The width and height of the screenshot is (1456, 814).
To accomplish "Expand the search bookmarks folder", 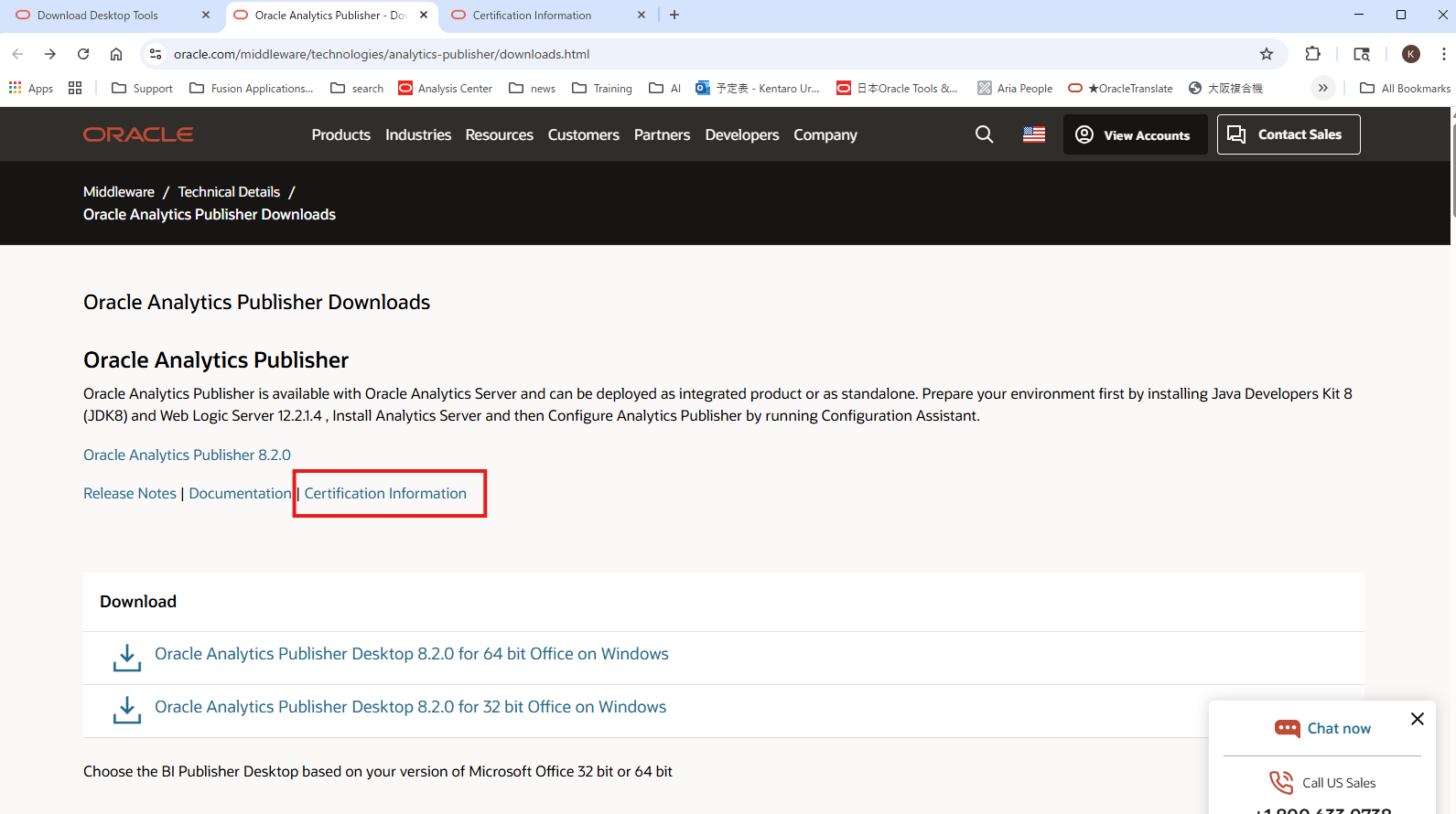I will (x=357, y=88).
